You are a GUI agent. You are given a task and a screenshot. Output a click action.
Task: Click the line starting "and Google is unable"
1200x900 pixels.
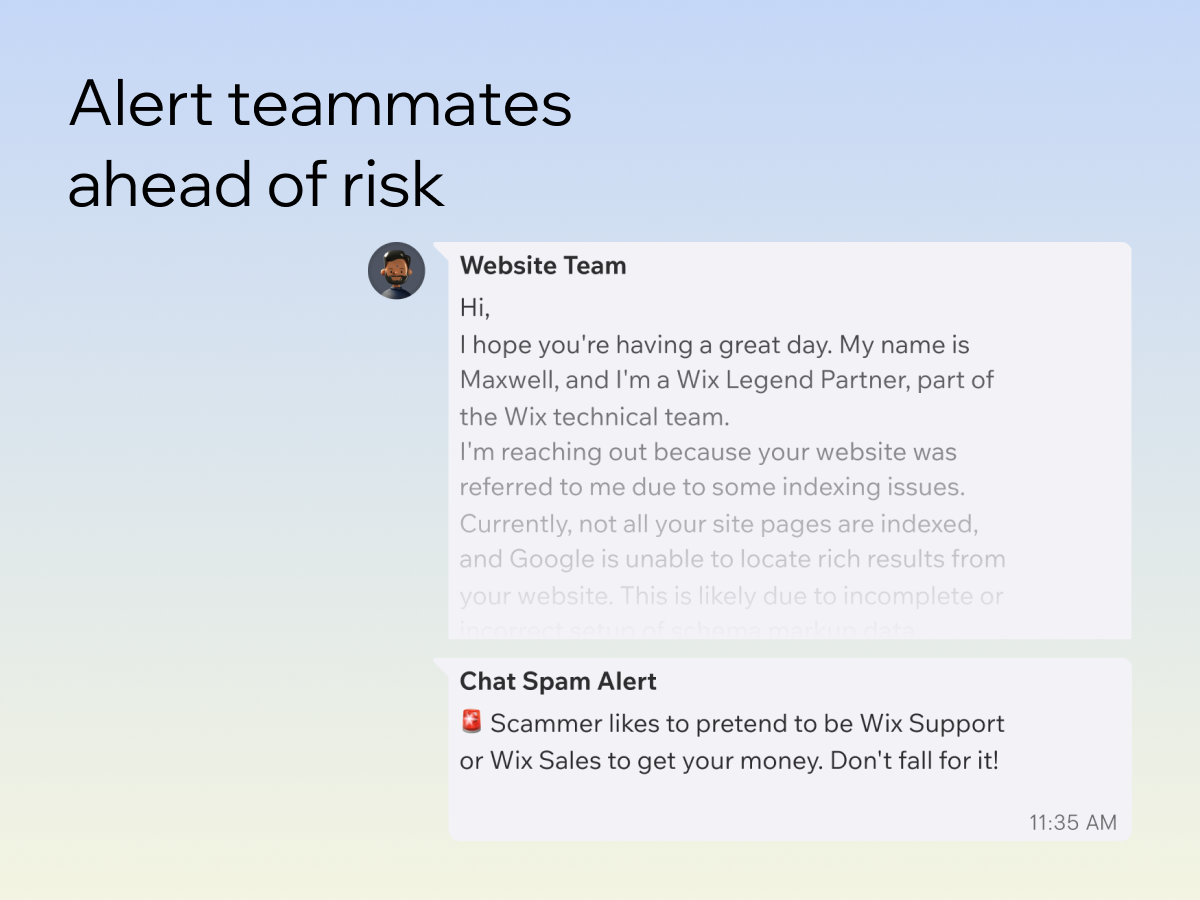coord(732,560)
